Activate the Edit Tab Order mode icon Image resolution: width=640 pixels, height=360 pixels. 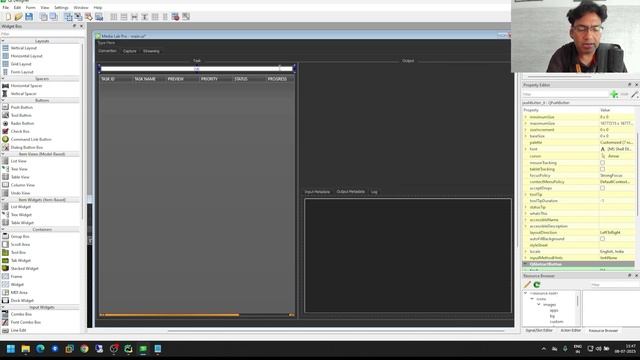[x=99, y=17]
